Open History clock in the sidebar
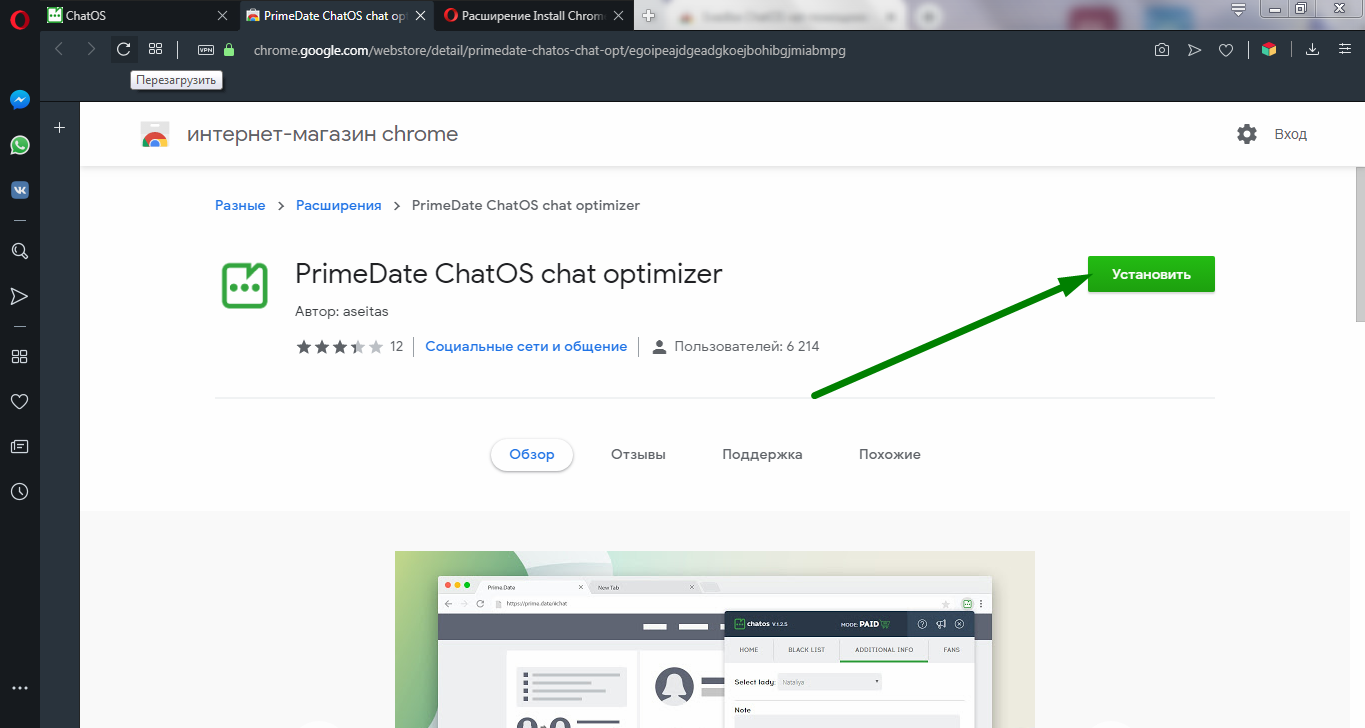Viewport: 1365px width, 728px height. click(20, 492)
